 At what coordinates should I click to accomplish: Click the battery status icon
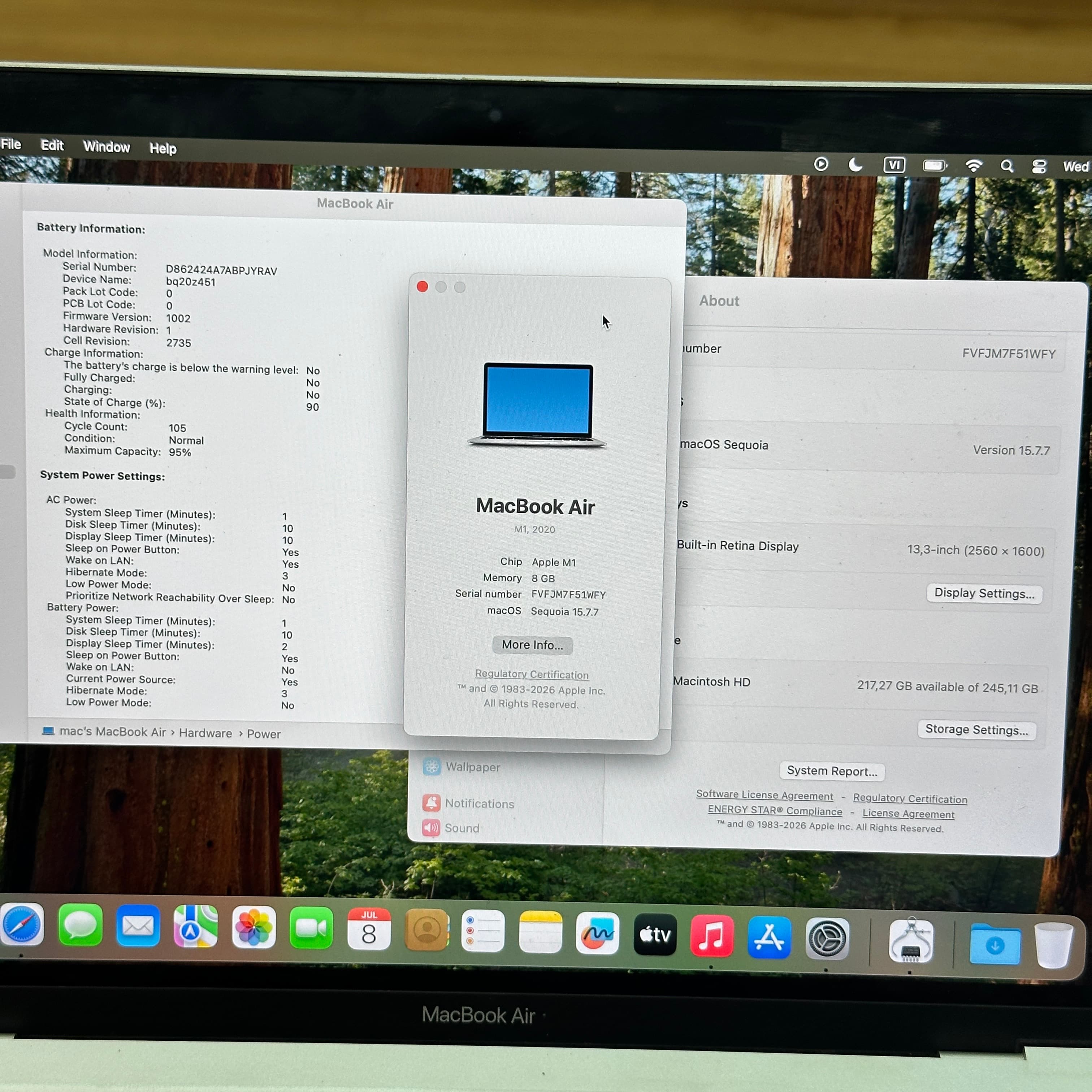point(935,166)
